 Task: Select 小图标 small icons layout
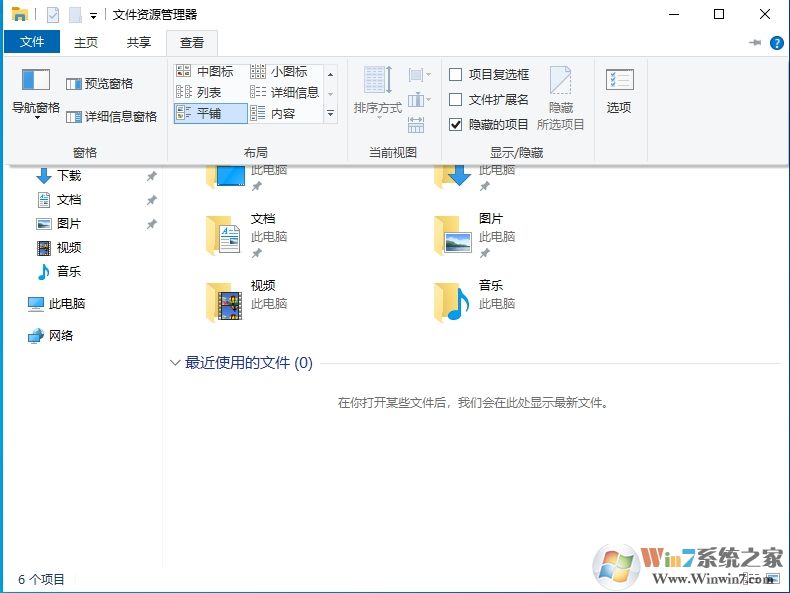tap(279, 72)
